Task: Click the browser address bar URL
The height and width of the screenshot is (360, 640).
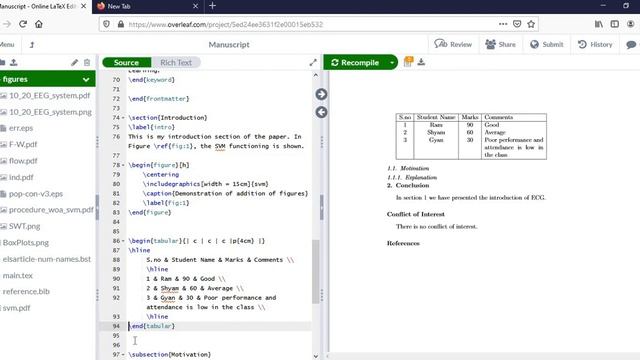Action: coord(225,24)
